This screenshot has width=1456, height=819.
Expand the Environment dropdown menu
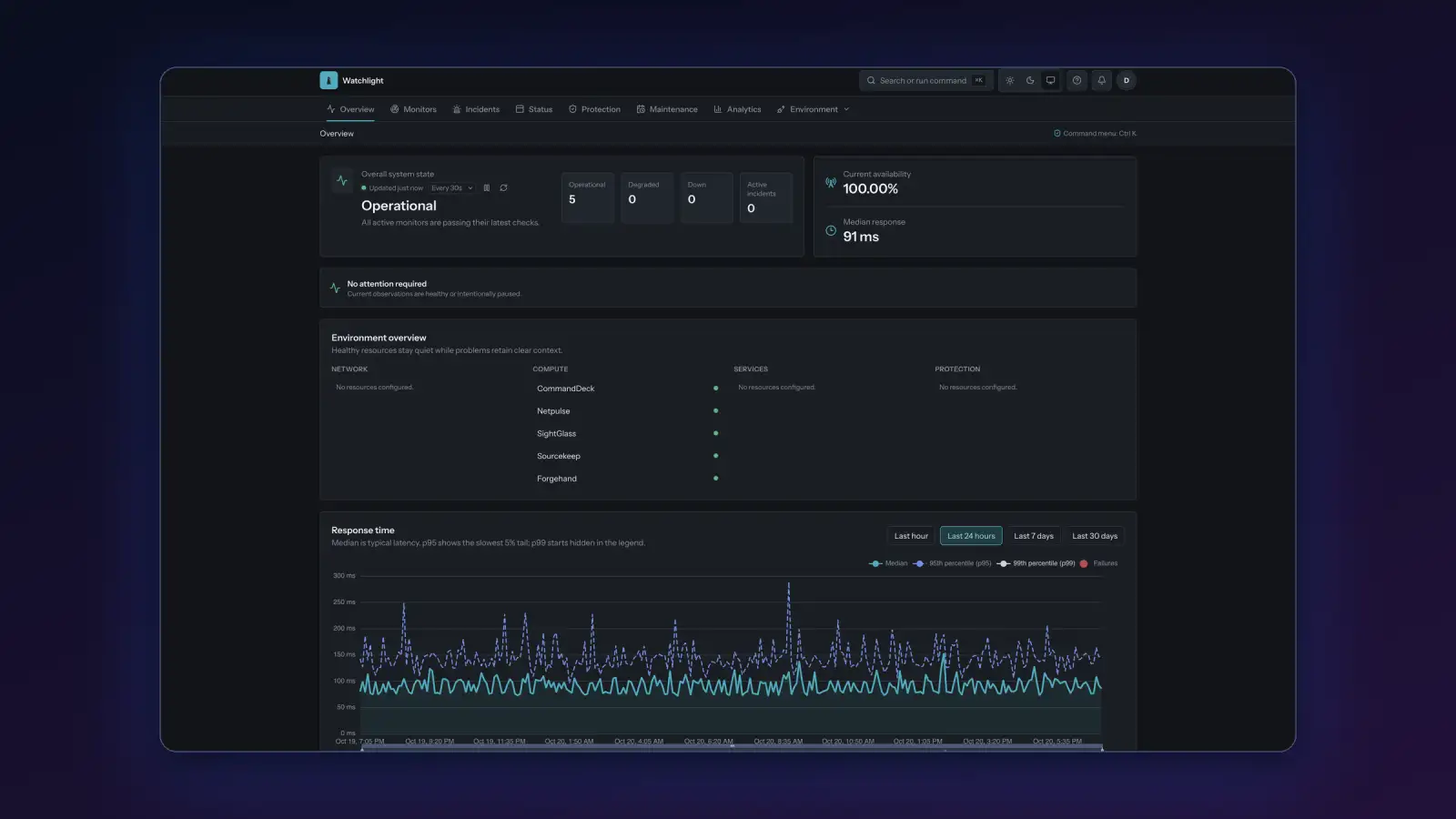pos(813,109)
